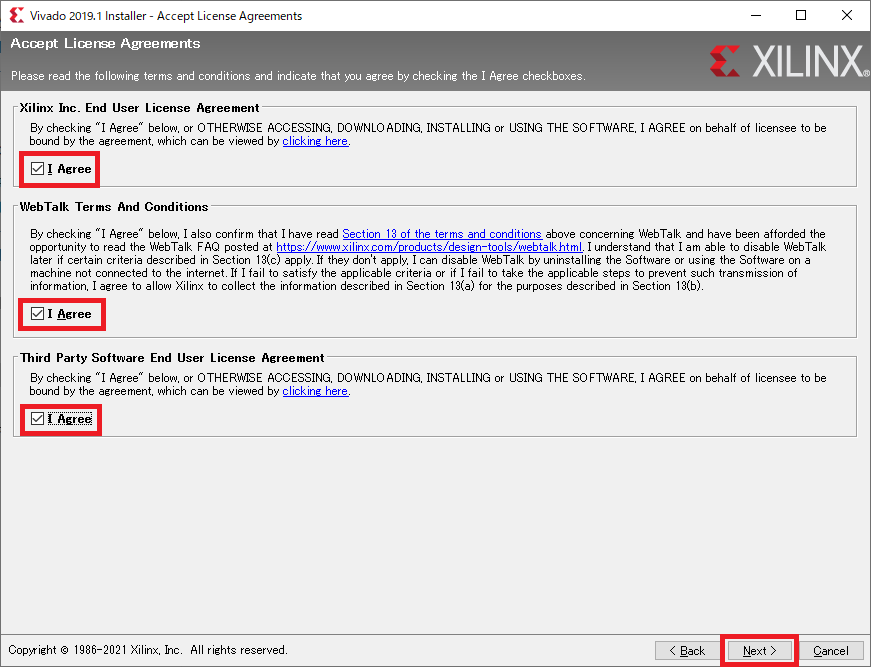Proceed by pressing the Next button
The image size is (871, 667).
point(759,650)
